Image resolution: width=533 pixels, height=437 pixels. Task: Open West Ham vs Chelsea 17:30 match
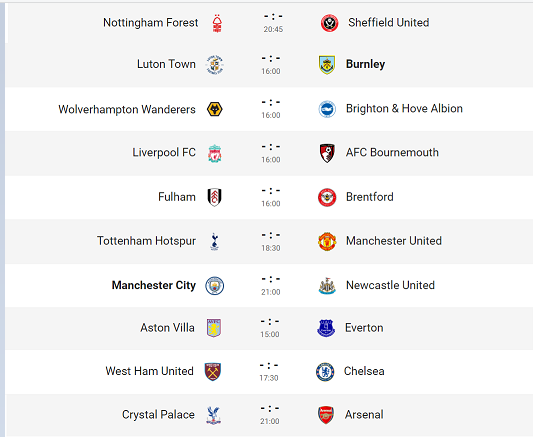click(x=269, y=372)
